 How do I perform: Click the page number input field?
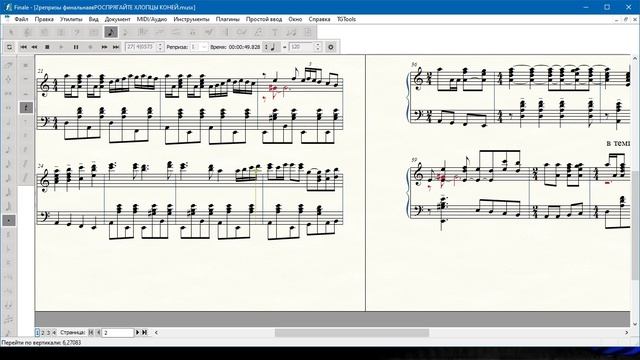tap(118, 333)
